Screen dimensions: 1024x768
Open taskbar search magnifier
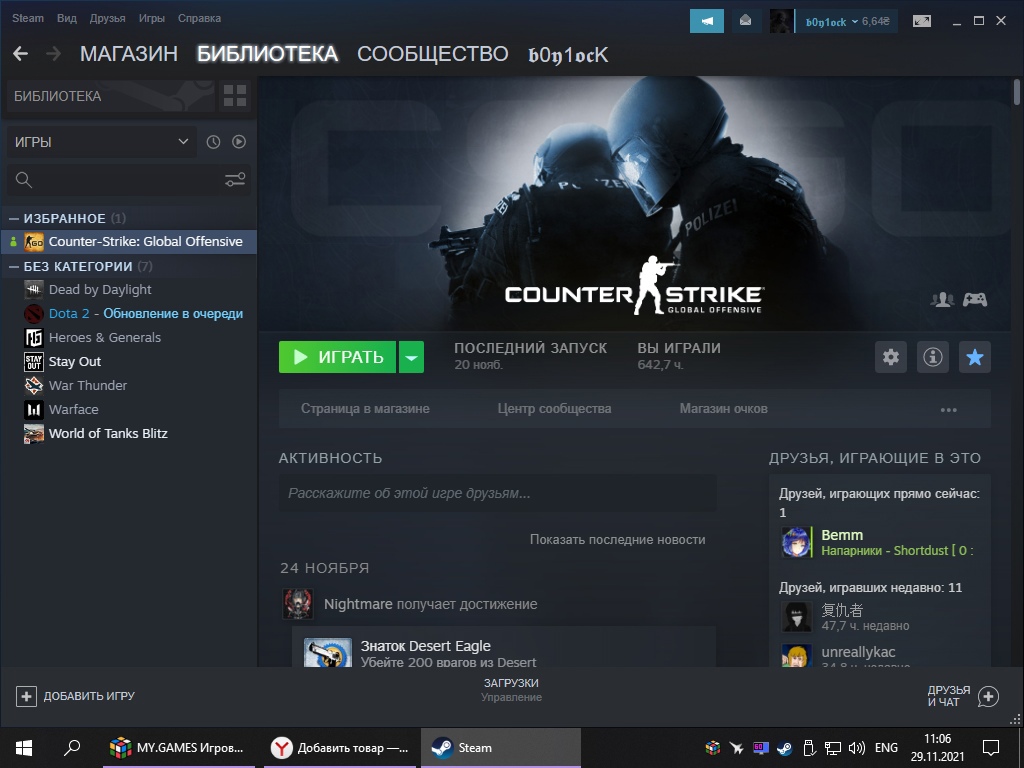pyautogui.click(x=72, y=748)
